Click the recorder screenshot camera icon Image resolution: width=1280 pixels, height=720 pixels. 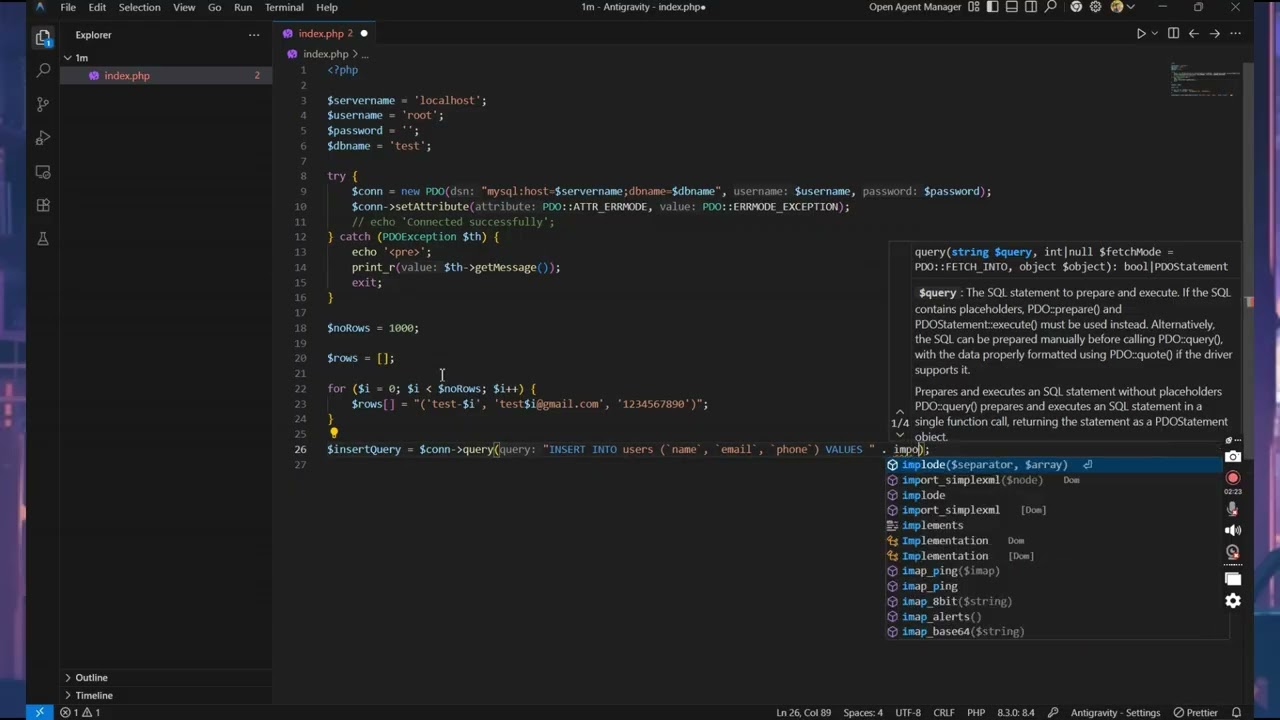1233,457
